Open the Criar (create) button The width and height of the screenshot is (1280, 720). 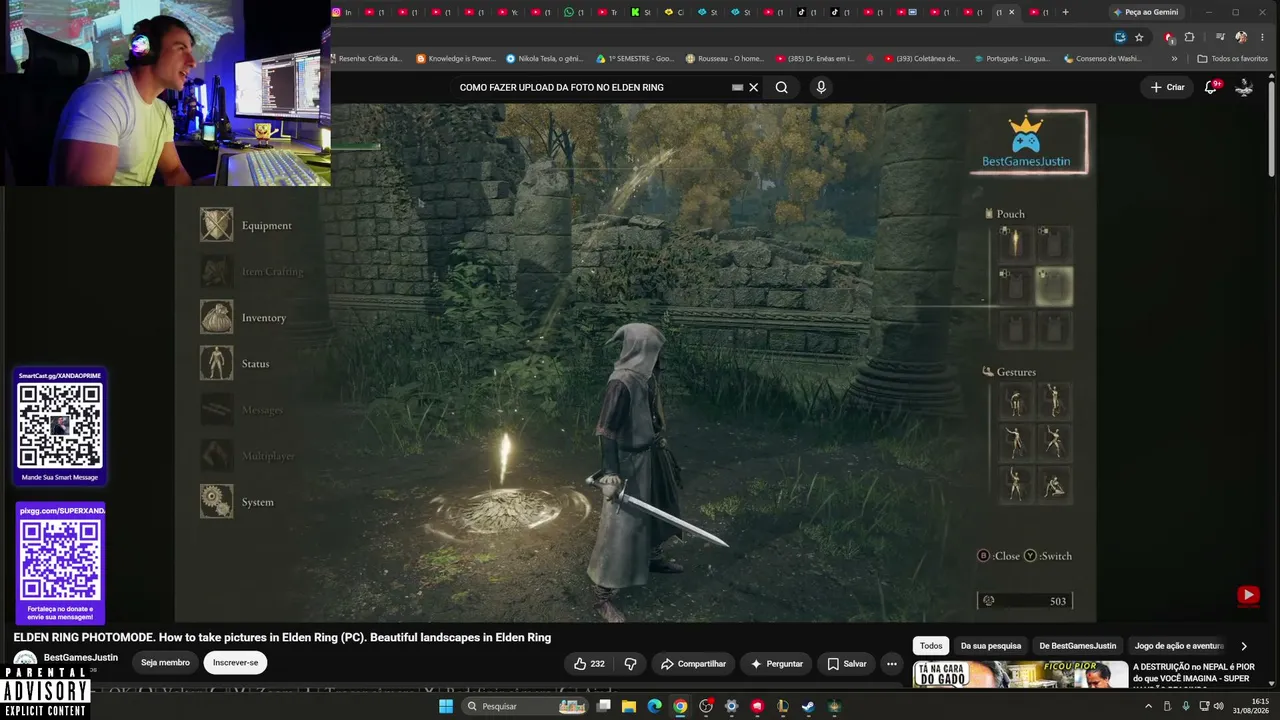[x=1167, y=87]
